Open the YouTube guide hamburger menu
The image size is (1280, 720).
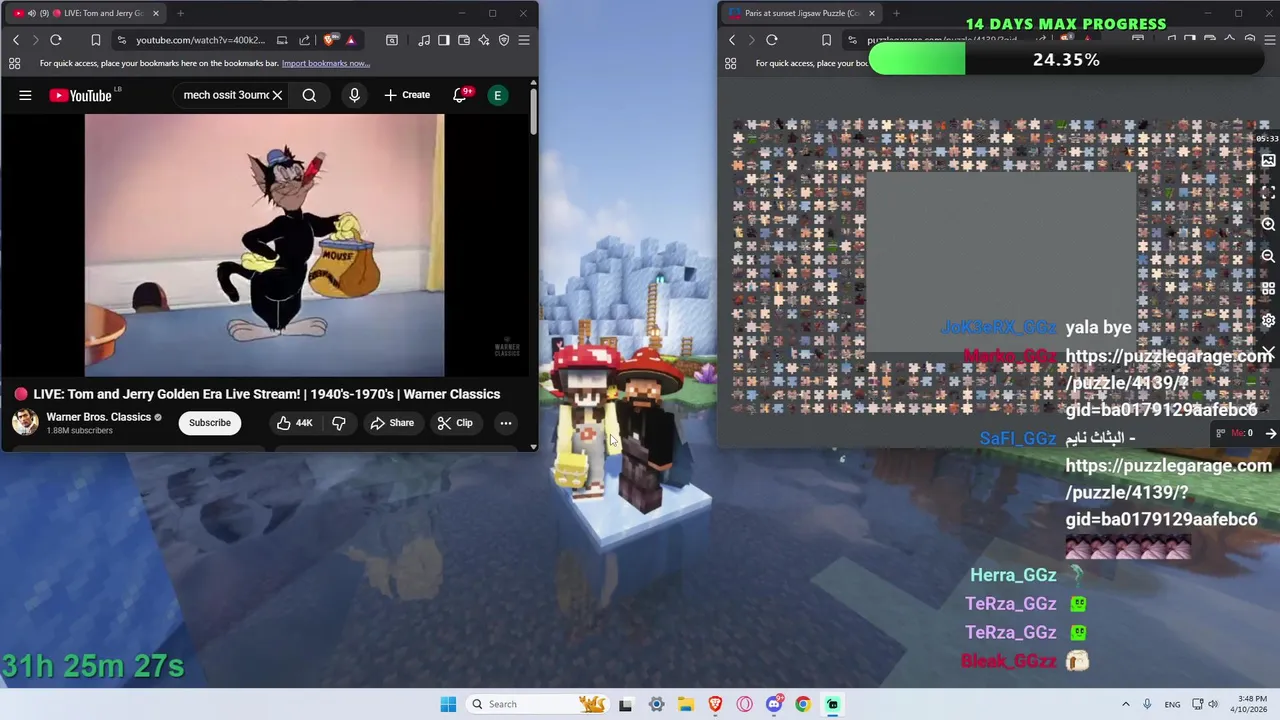coord(25,95)
